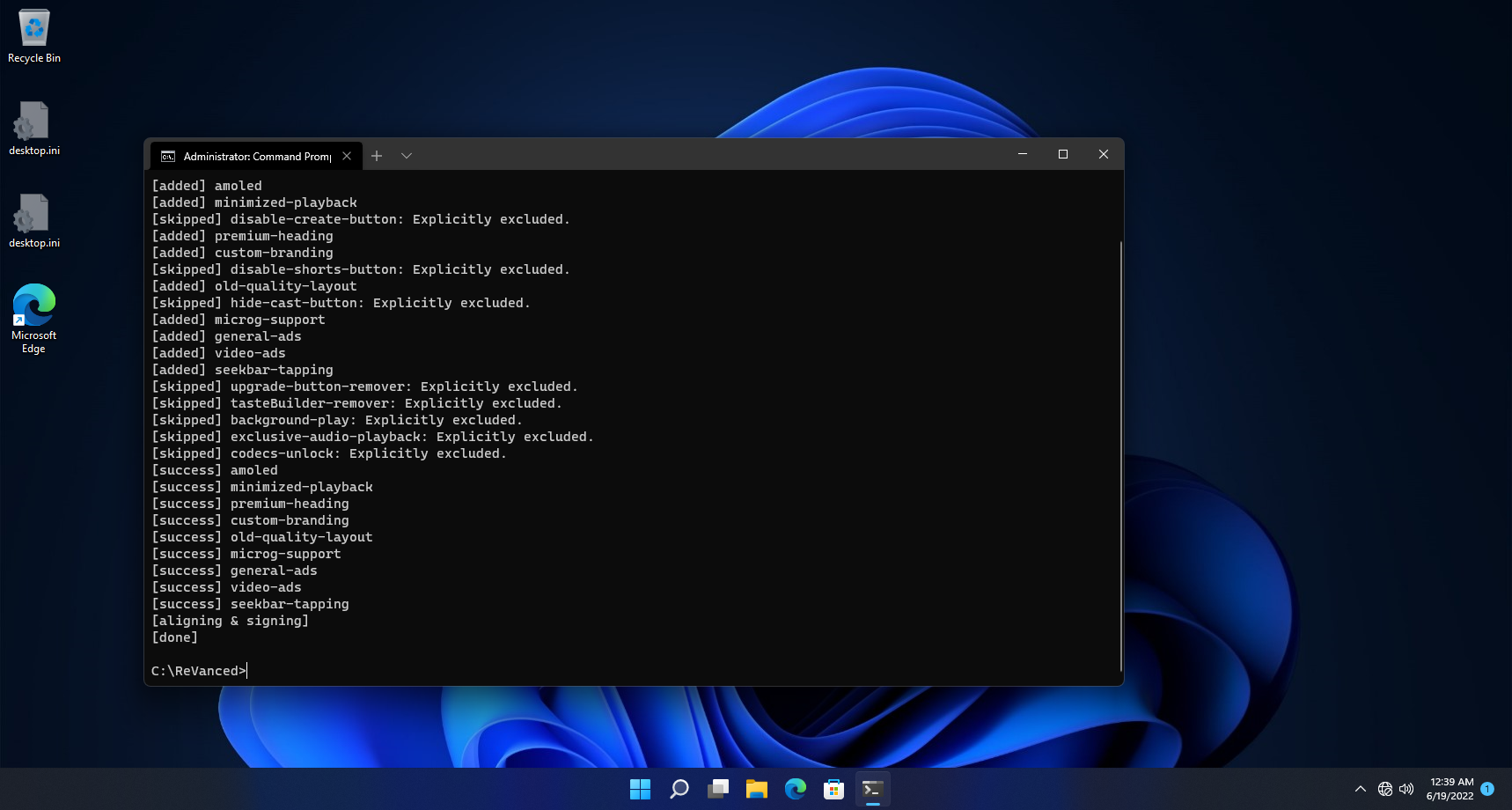Open taskbar Search
1512x810 pixels.
pos(679,789)
